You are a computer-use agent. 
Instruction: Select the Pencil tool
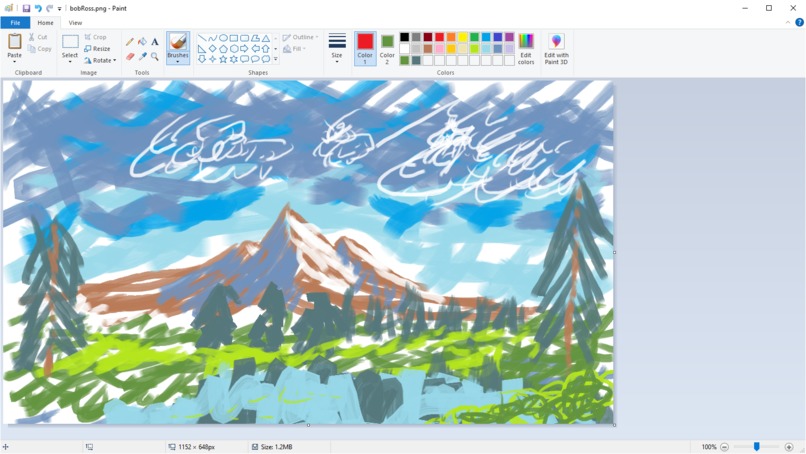(130, 42)
